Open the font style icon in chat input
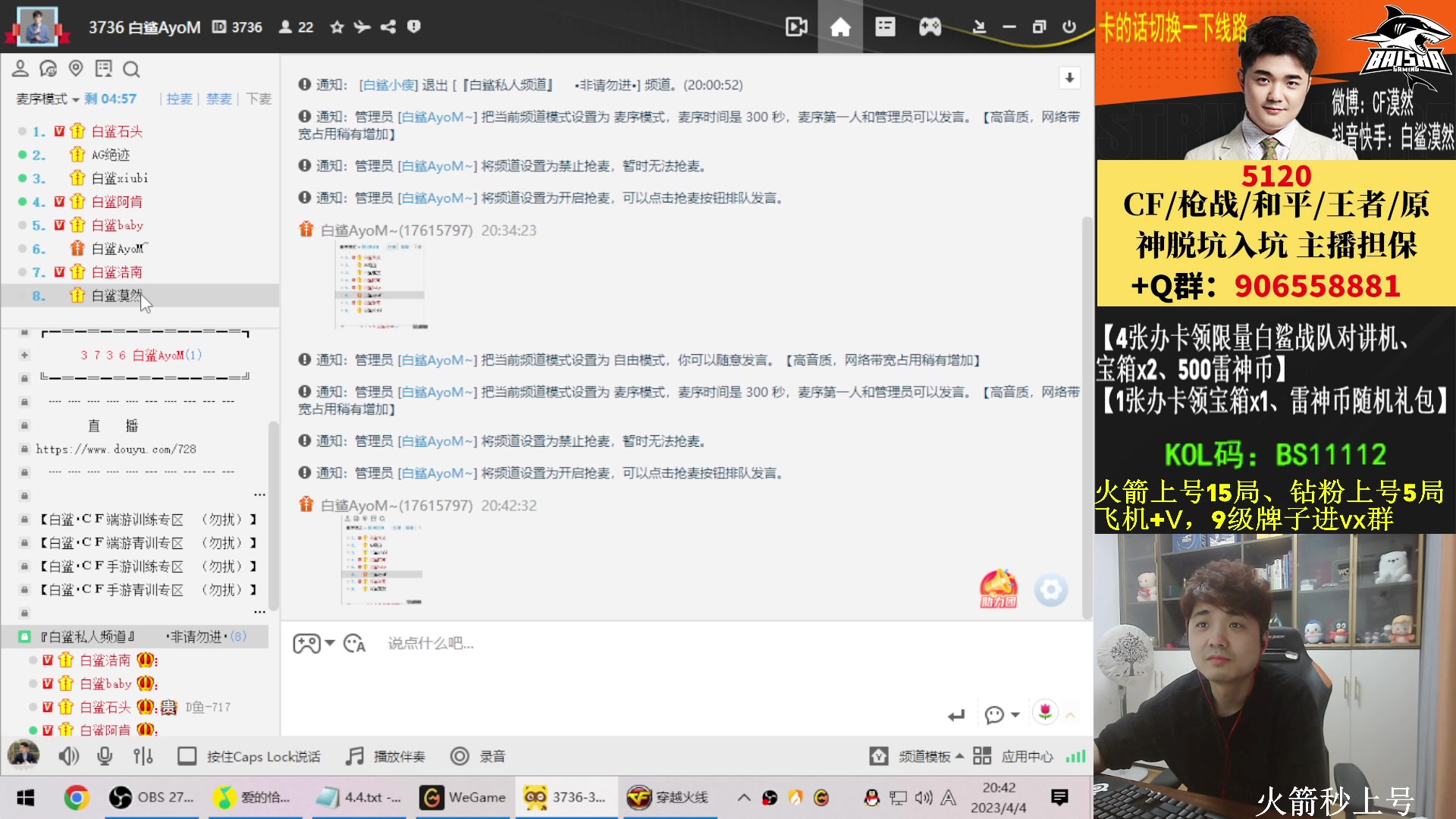This screenshot has height=819, width=1456. 354,644
